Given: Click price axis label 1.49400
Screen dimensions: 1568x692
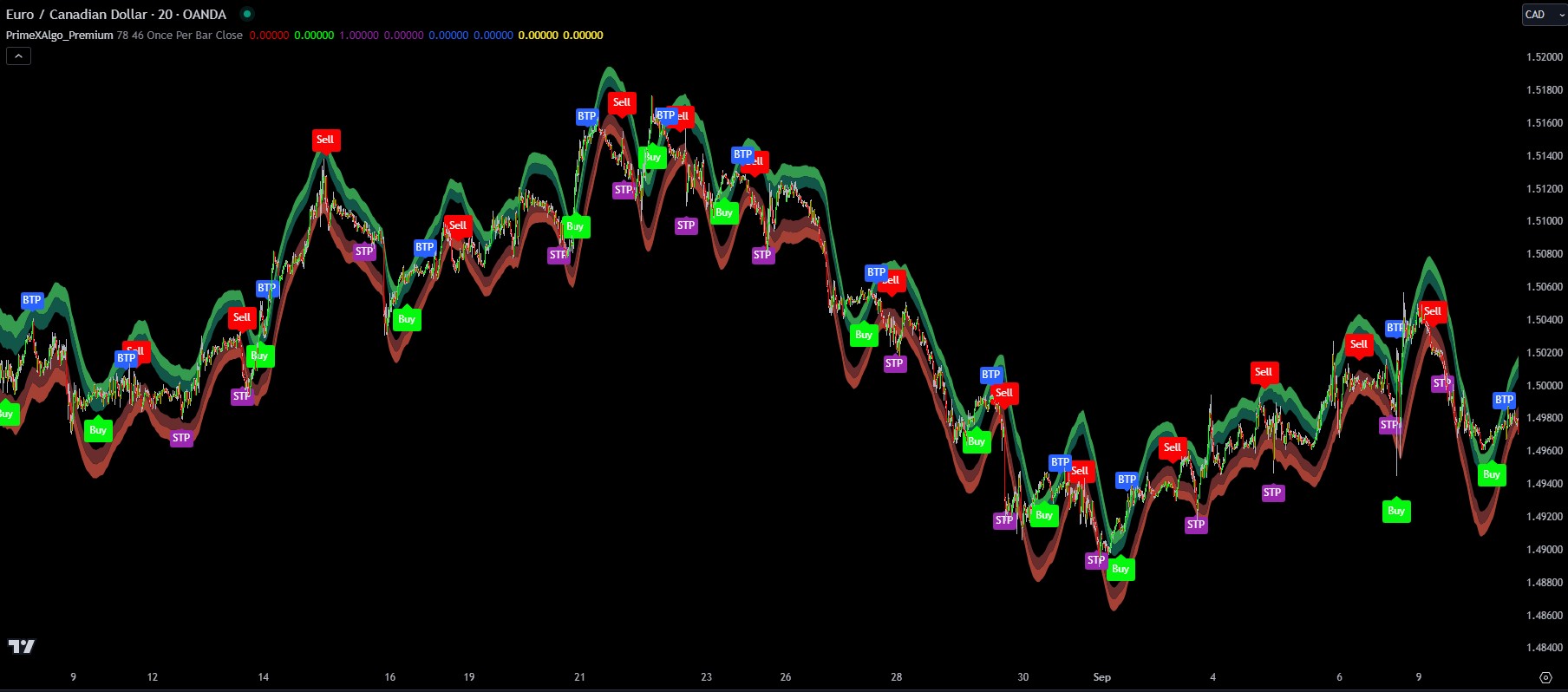Looking at the screenshot, I should [x=1545, y=484].
